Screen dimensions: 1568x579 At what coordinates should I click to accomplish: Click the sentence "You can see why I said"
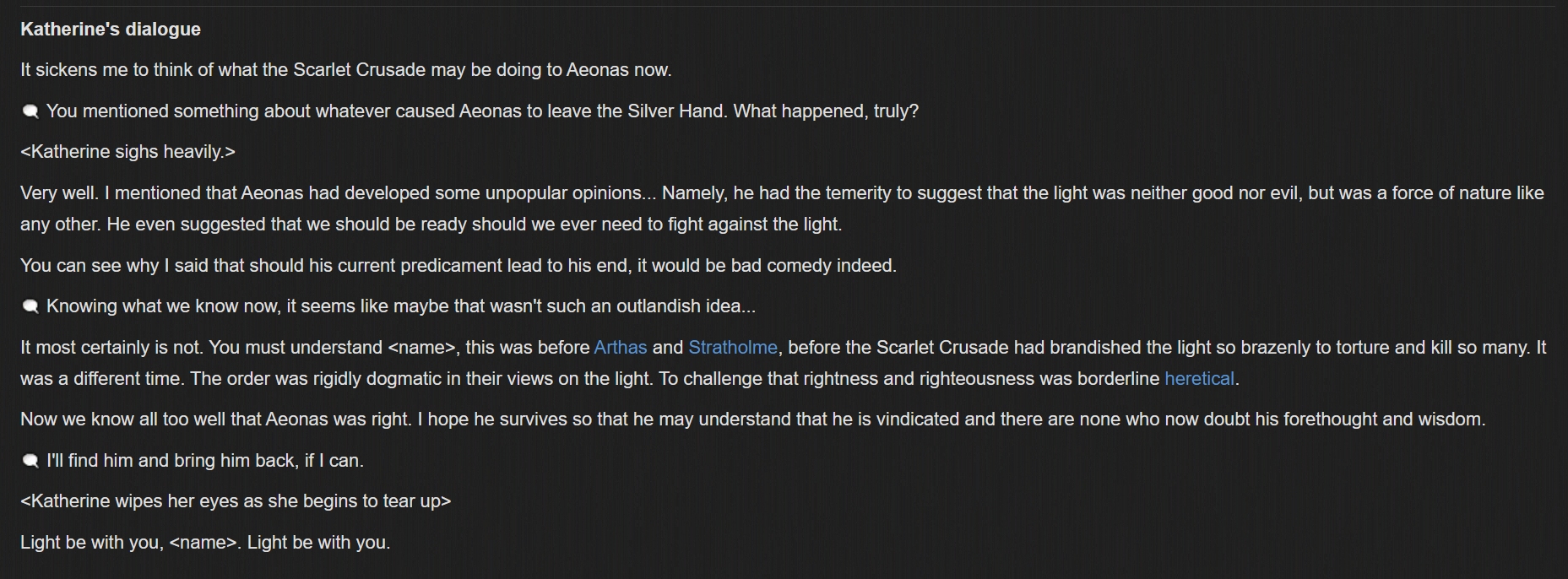pyautogui.click(x=458, y=265)
